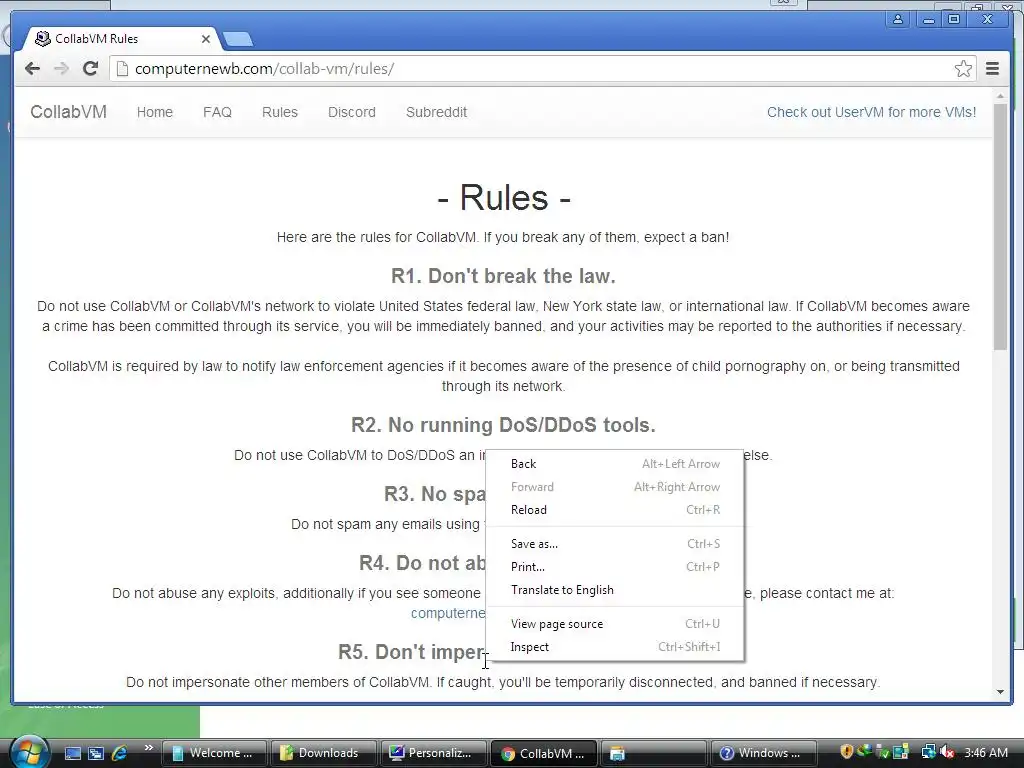Switch to the Welcome taskbar window
1024x768 pixels.
pyautogui.click(x=214, y=753)
